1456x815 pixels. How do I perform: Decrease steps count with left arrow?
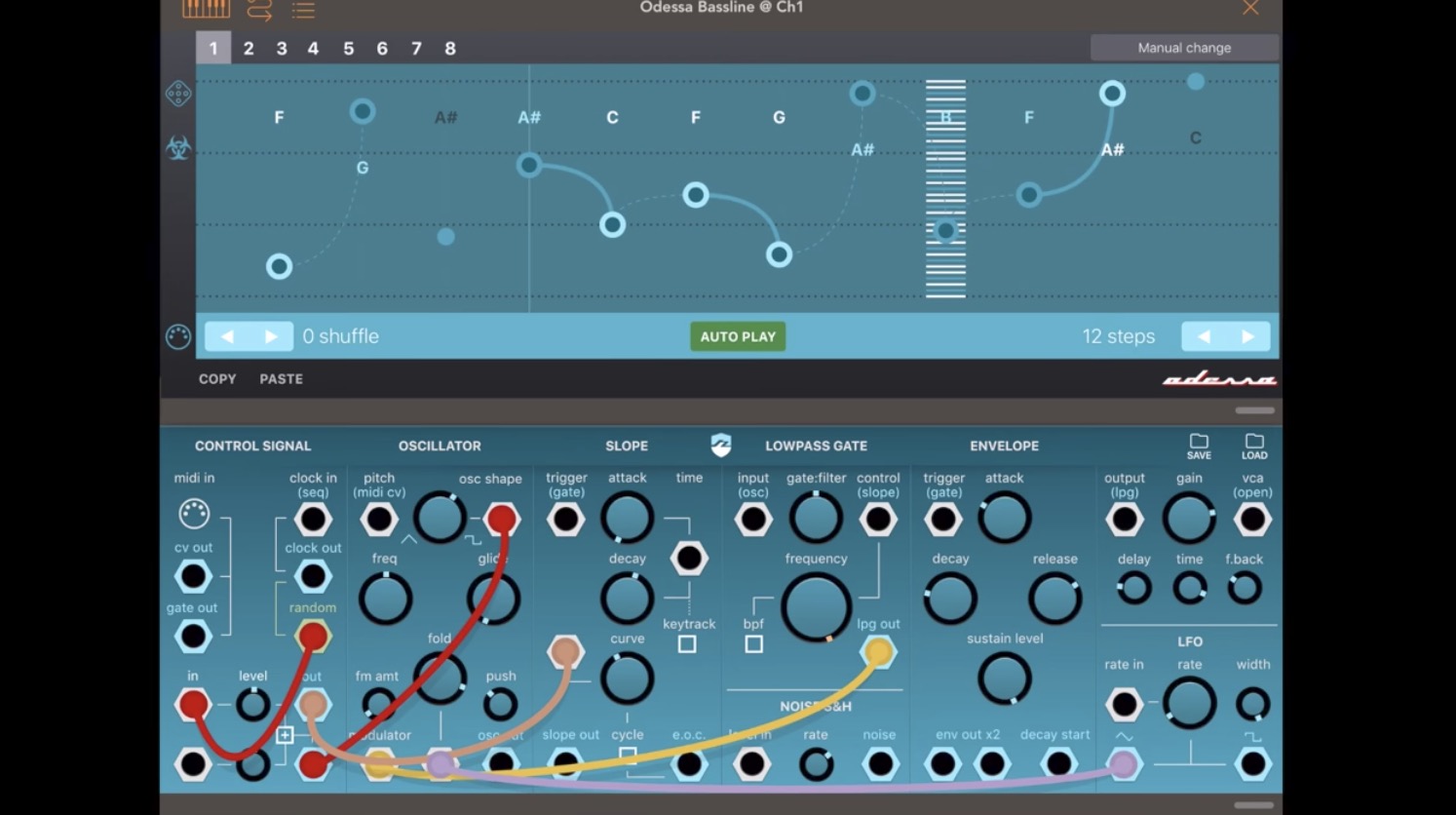pyautogui.click(x=1204, y=336)
